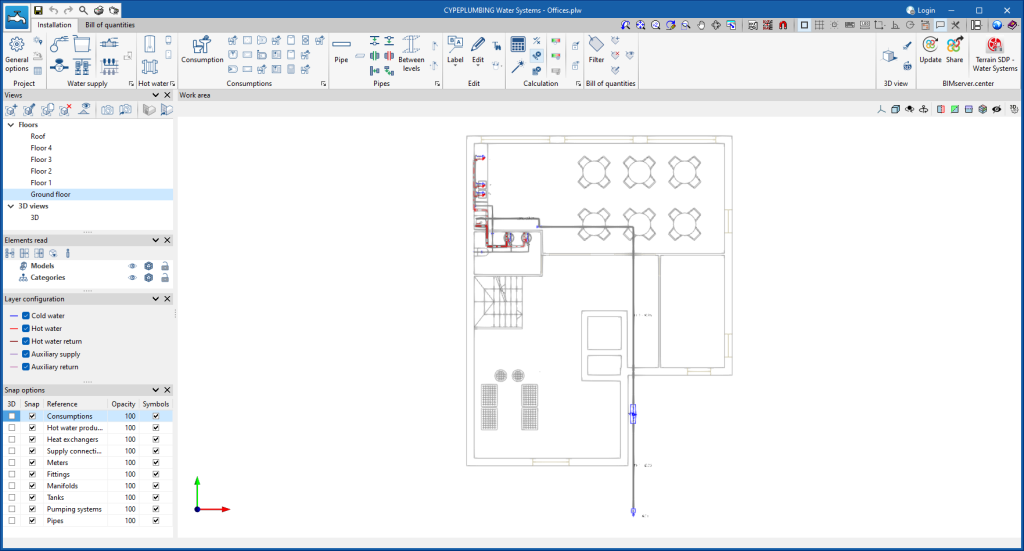The image size is (1024, 551).
Task: Switch to the Bill of quantities tab
Action: click(109, 24)
